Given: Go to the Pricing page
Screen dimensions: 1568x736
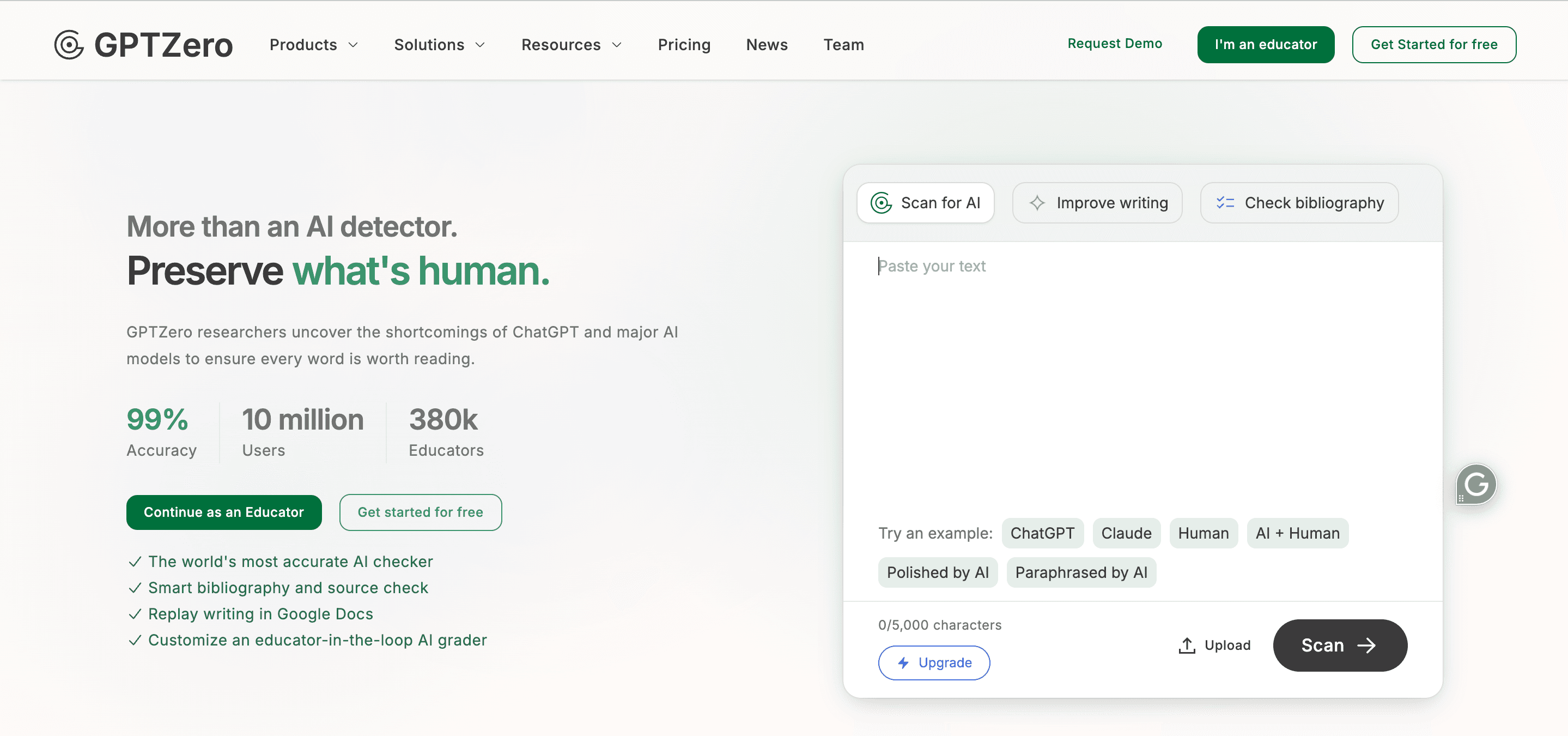Looking at the screenshot, I should coord(684,45).
